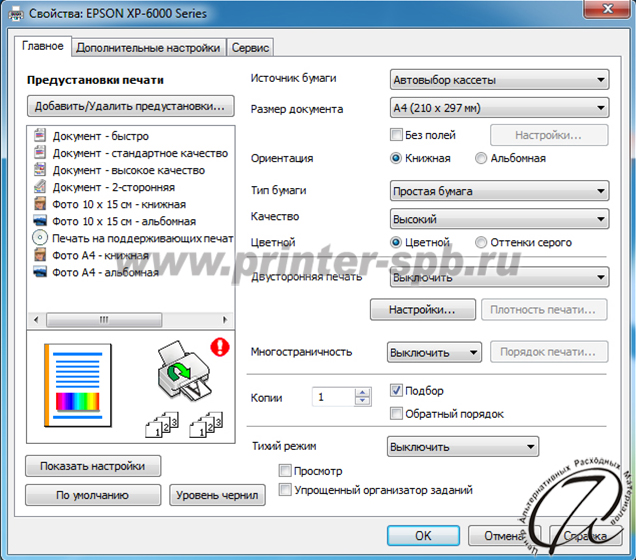The height and width of the screenshot is (560, 636).
Task: Pick the 'Документ - 2-сторонняя' preset
Action: (114, 187)
